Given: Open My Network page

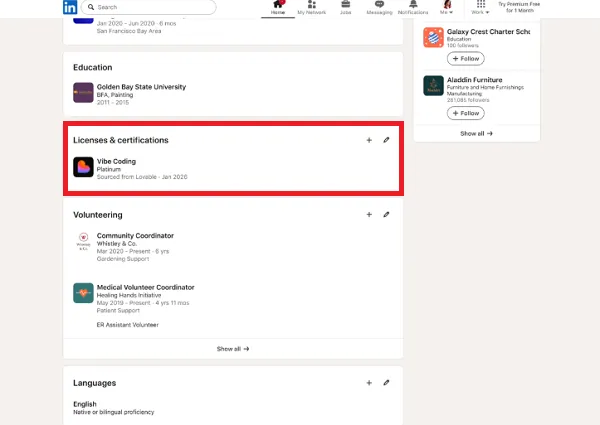Looking at the screenshot, I should [312, 8].
